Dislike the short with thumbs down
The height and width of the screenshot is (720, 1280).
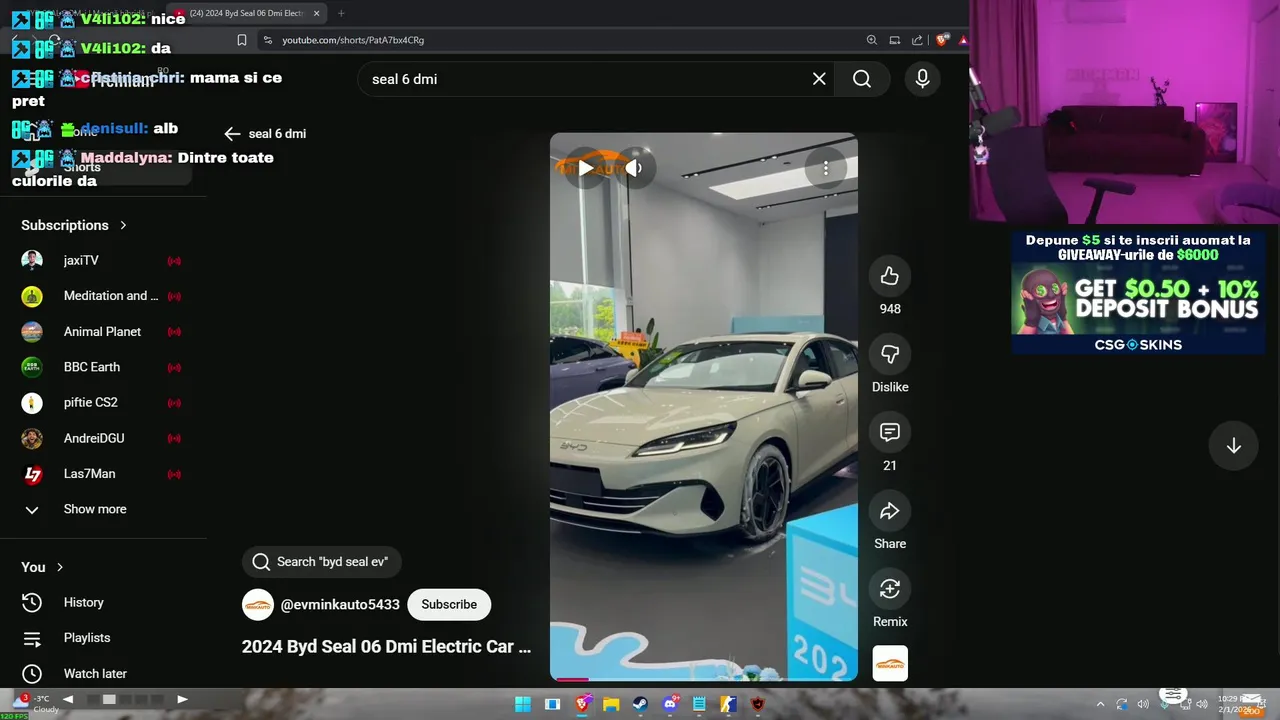[890, 354]
